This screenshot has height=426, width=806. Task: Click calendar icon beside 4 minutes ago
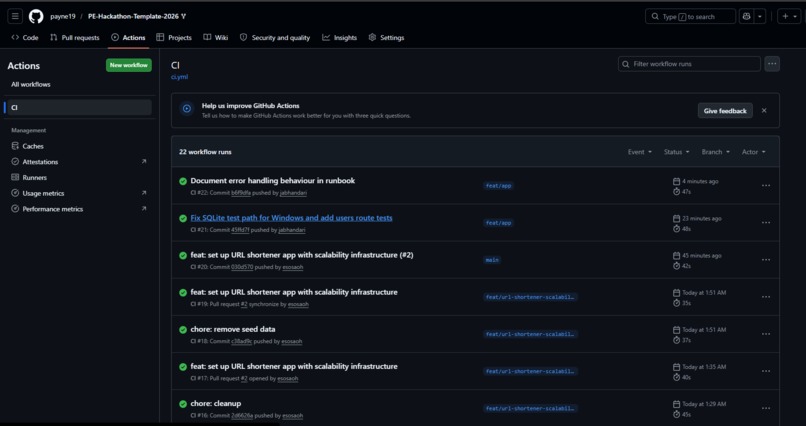coord(676,181)
